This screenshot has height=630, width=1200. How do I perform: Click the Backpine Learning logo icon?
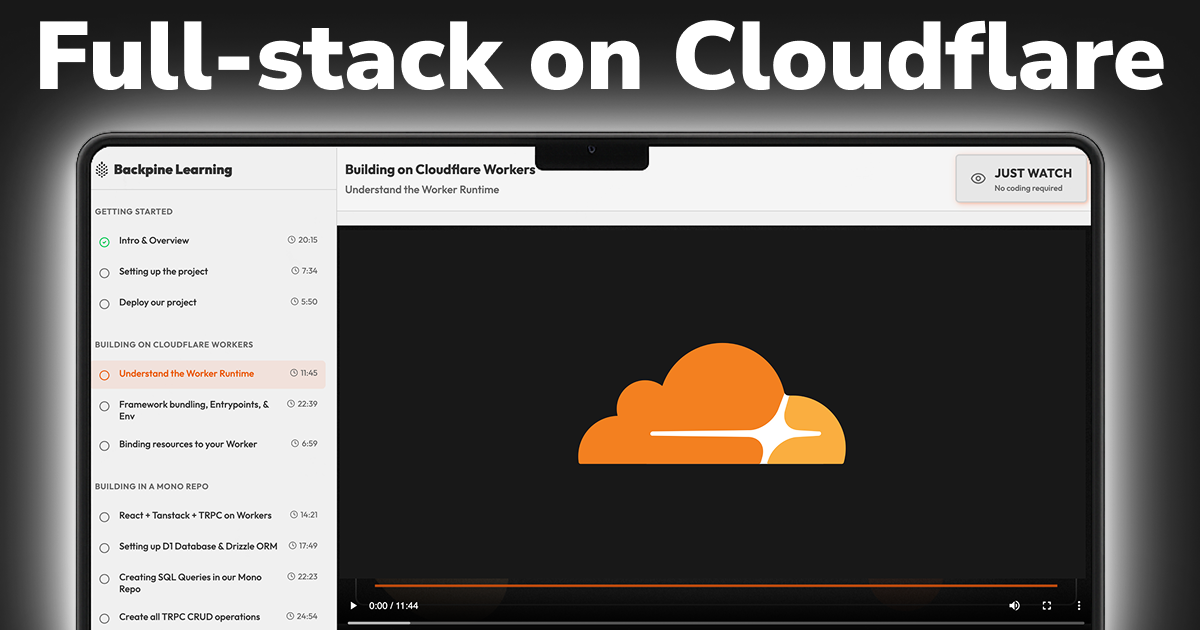(x=102, y=170)
